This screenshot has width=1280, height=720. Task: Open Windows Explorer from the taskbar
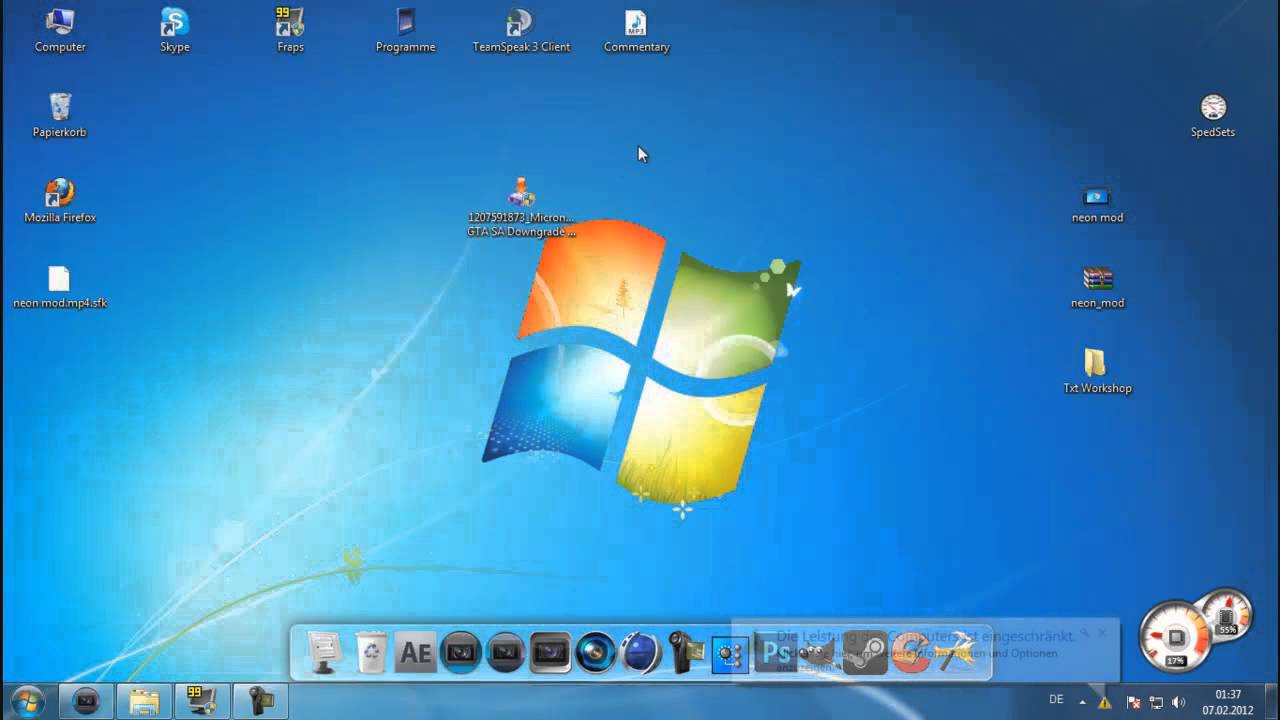pos(144,701)
